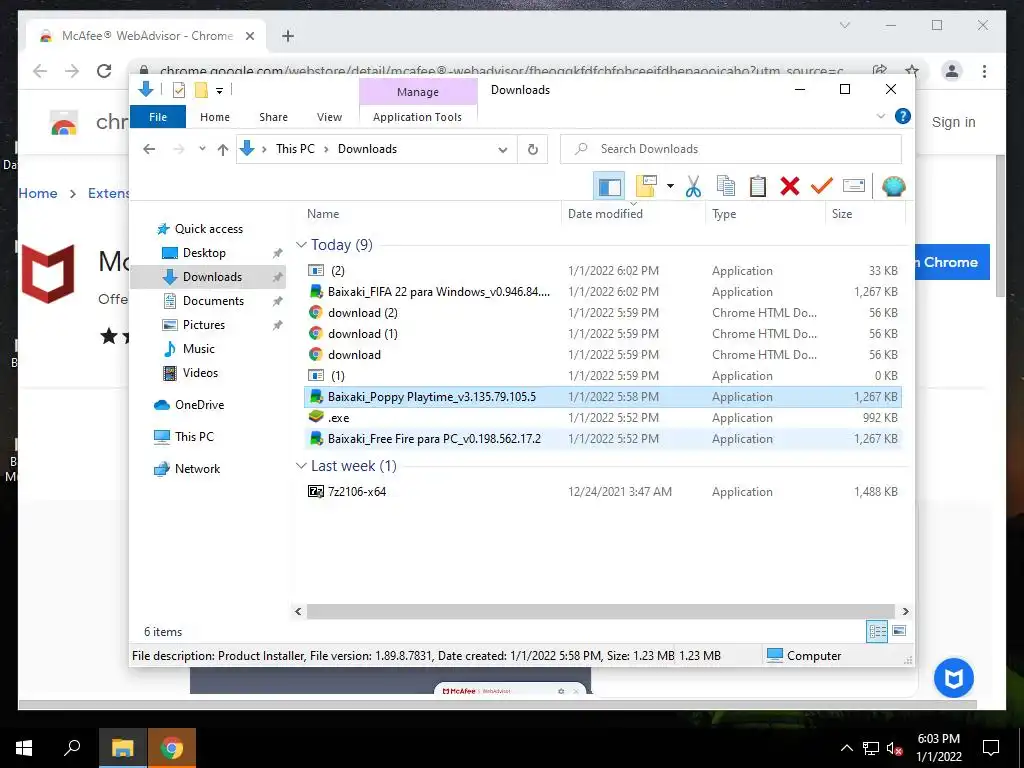Click the folder options icon in the toolbar
Screen dimensions: 1024x768
click(x=646, y=187)
